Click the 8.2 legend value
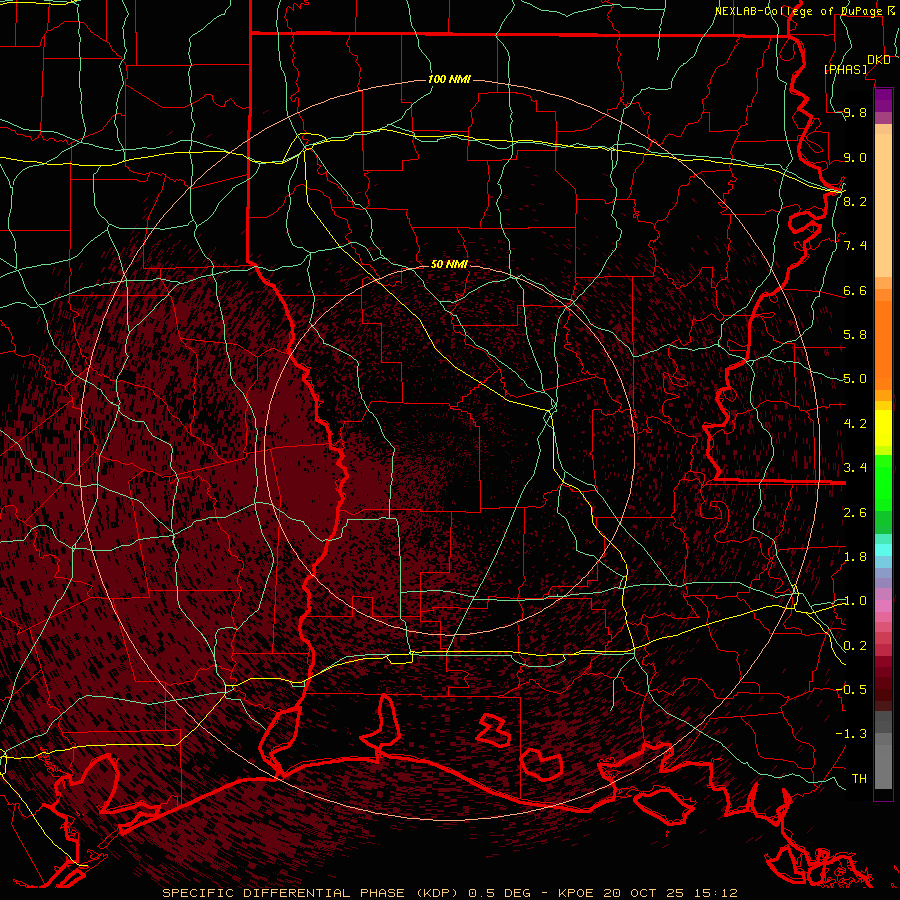The height and width of the screenshot is (900, 900). [x=855, y=201]
